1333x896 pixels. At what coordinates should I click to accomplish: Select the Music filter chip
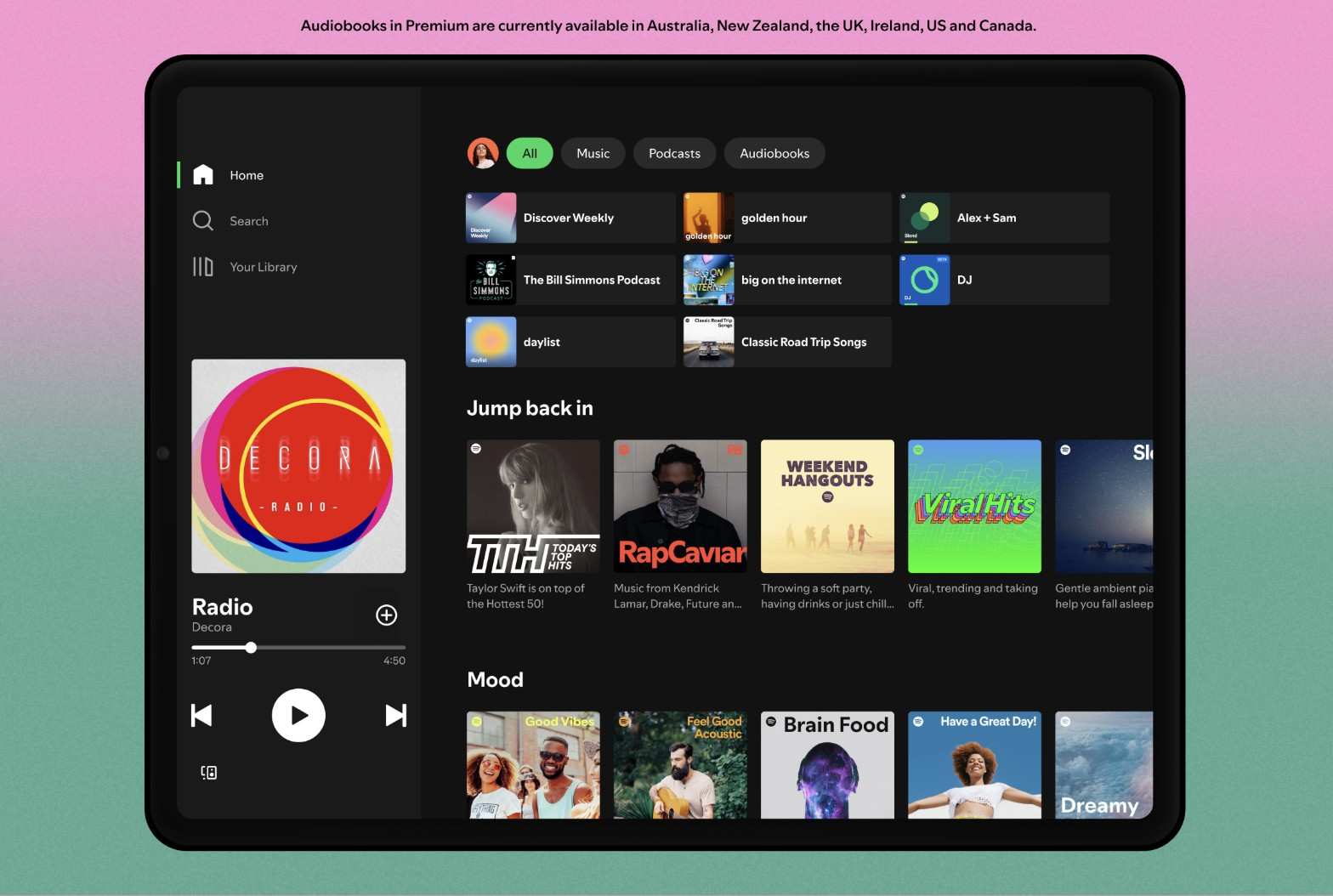pos(593,153)
